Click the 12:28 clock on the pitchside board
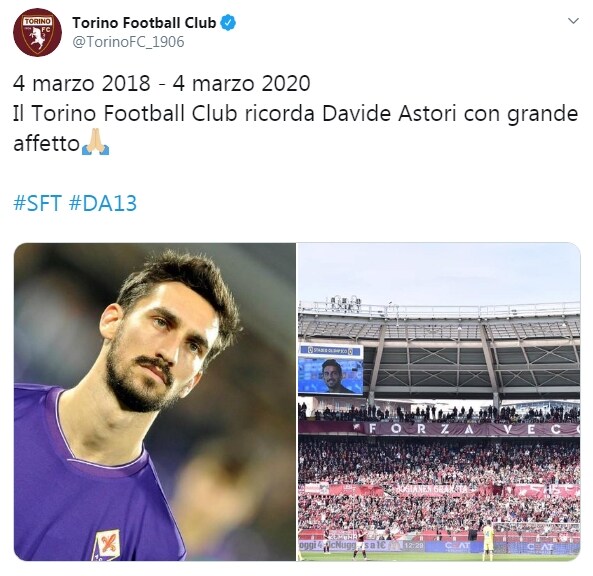593x576 pixels. tap(411, 546)
